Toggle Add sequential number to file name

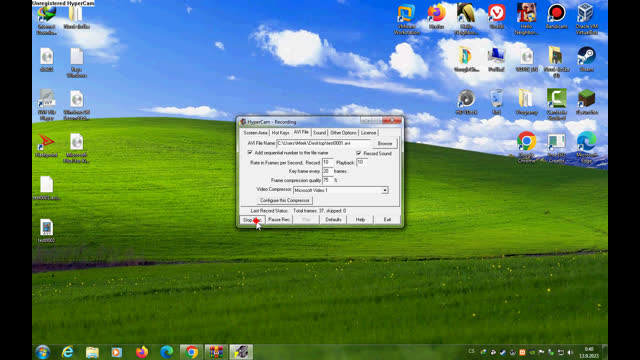click(x=250, y=152)
